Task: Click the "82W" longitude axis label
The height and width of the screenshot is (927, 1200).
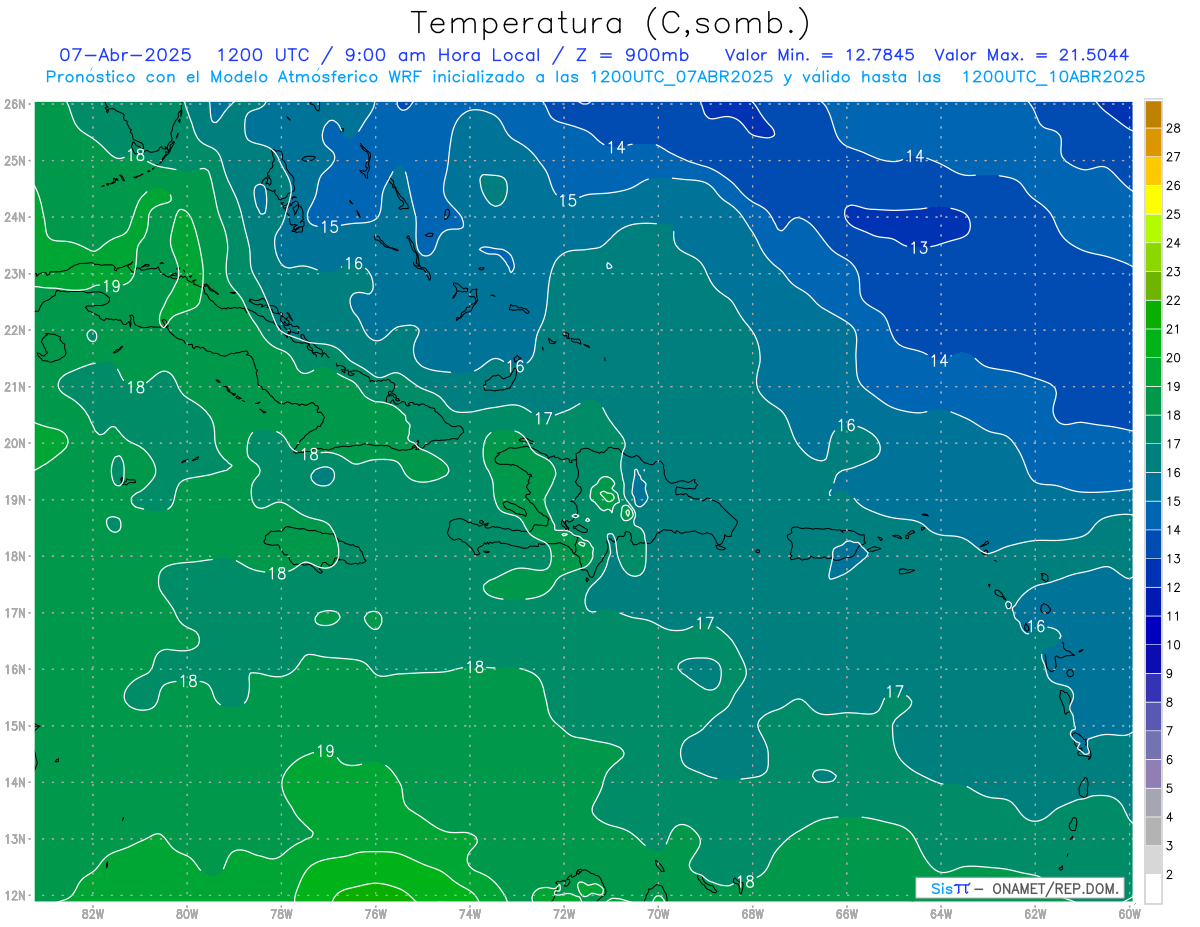Action: tap(93, 913)
